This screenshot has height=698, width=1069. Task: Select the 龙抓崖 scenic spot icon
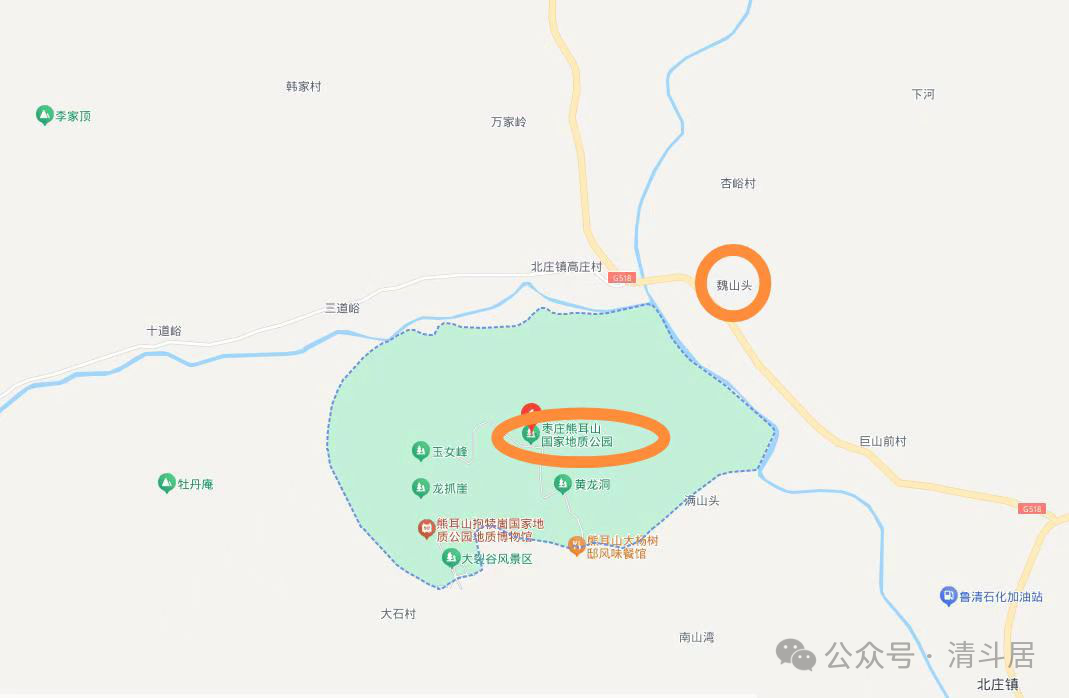(421, 488)
